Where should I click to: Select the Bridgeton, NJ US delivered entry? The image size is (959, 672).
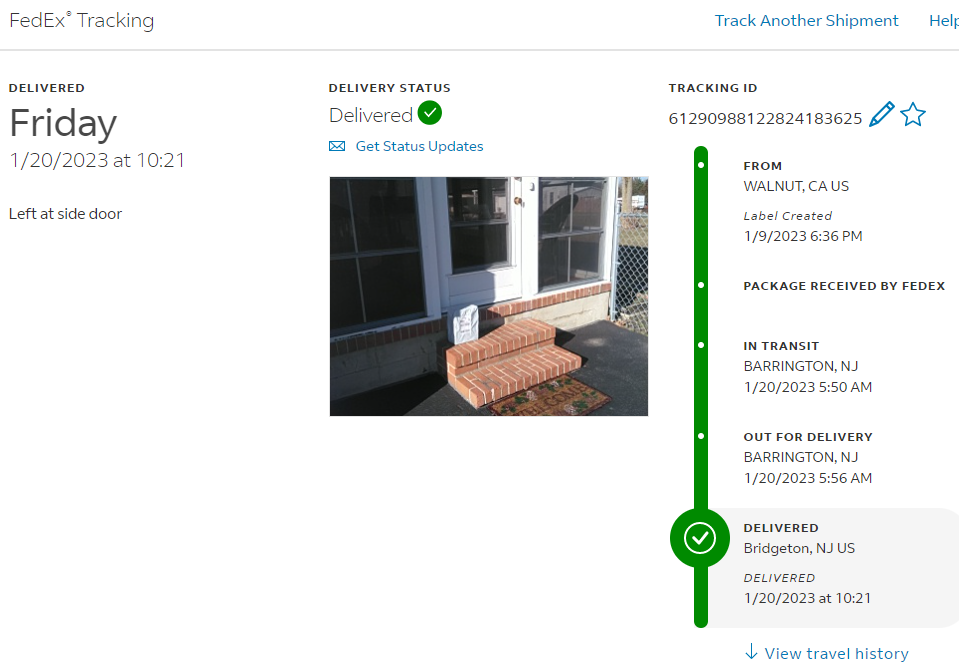coord(799,548)
